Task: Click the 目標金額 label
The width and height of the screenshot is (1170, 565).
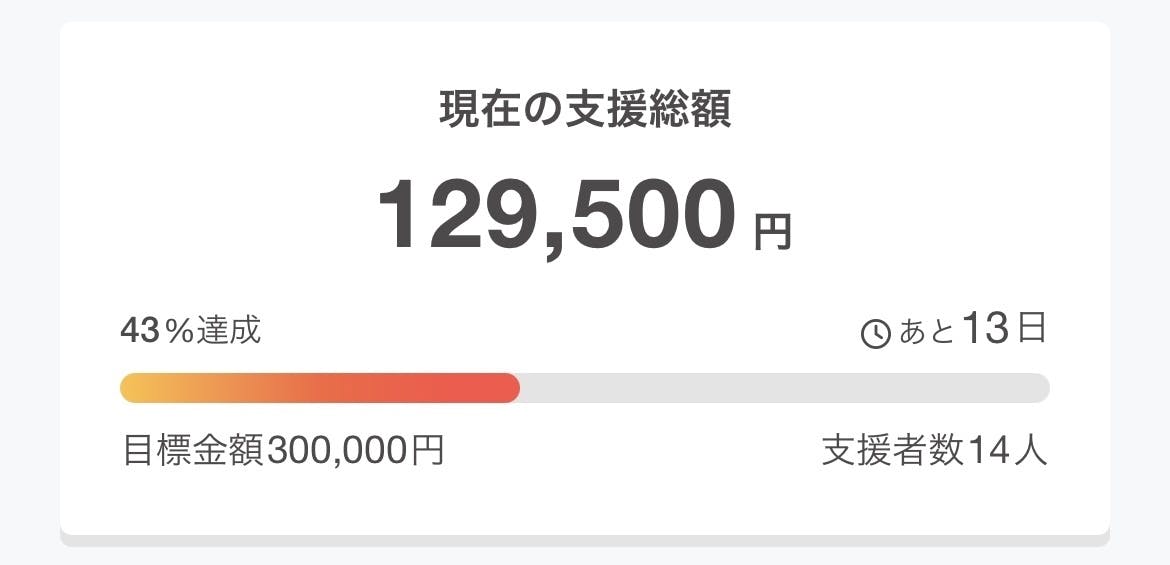Action: coord(193,451)
